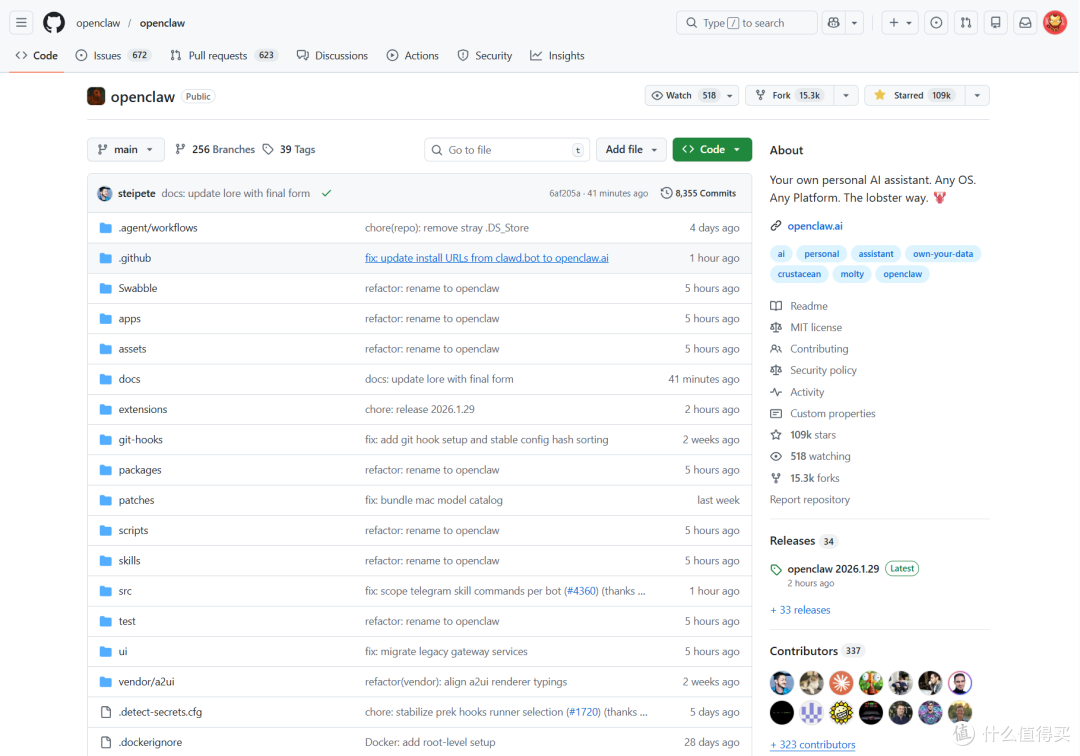Screen dimensions: 1080x756
Task: Click the own-your-data topic tag
Action: point(943,254)
